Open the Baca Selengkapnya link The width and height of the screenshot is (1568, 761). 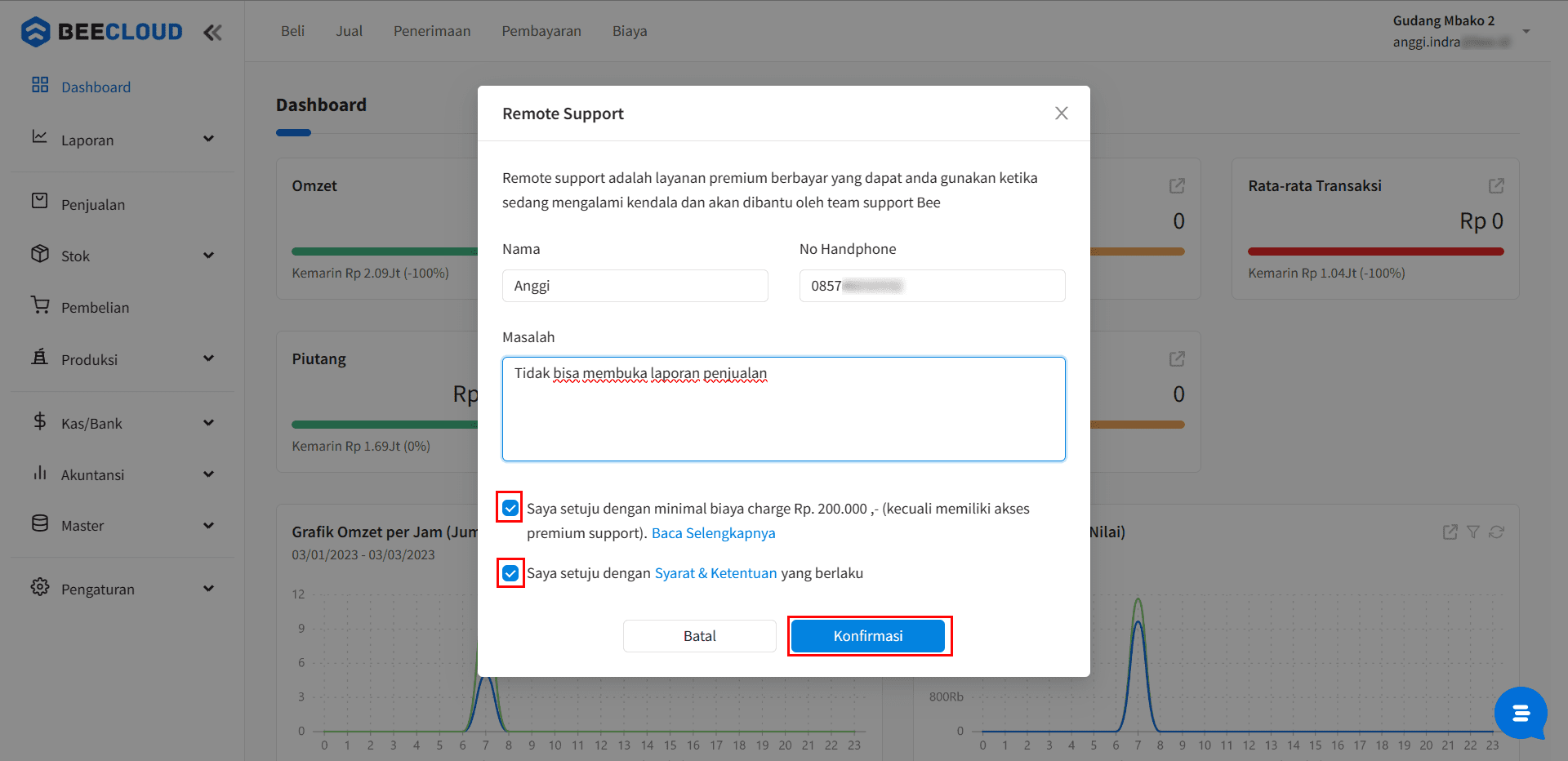coord(714,533)
